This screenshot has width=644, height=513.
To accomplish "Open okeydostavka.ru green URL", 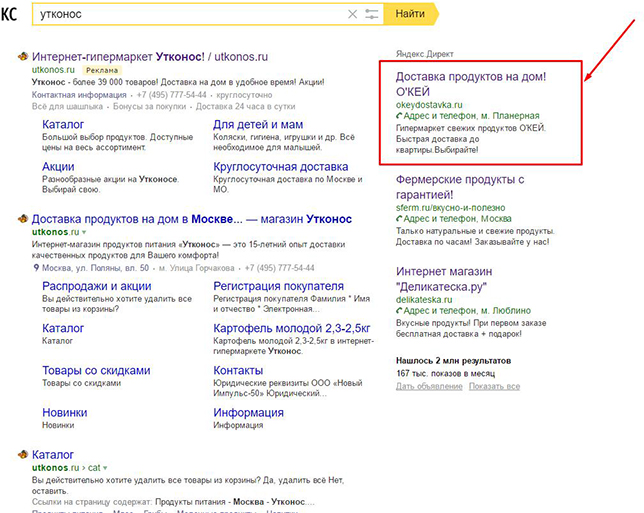I will pos(429,105).
